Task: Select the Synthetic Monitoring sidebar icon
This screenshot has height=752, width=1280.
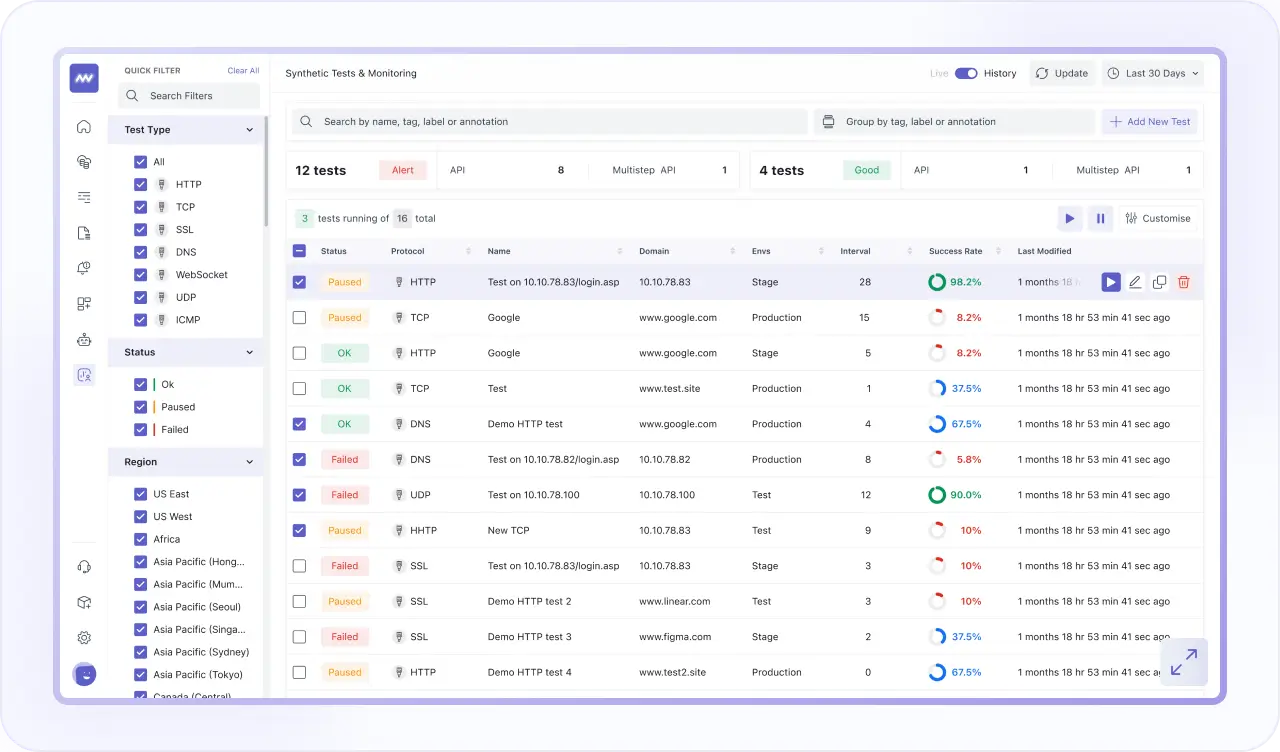Action: tap(84, 375)
